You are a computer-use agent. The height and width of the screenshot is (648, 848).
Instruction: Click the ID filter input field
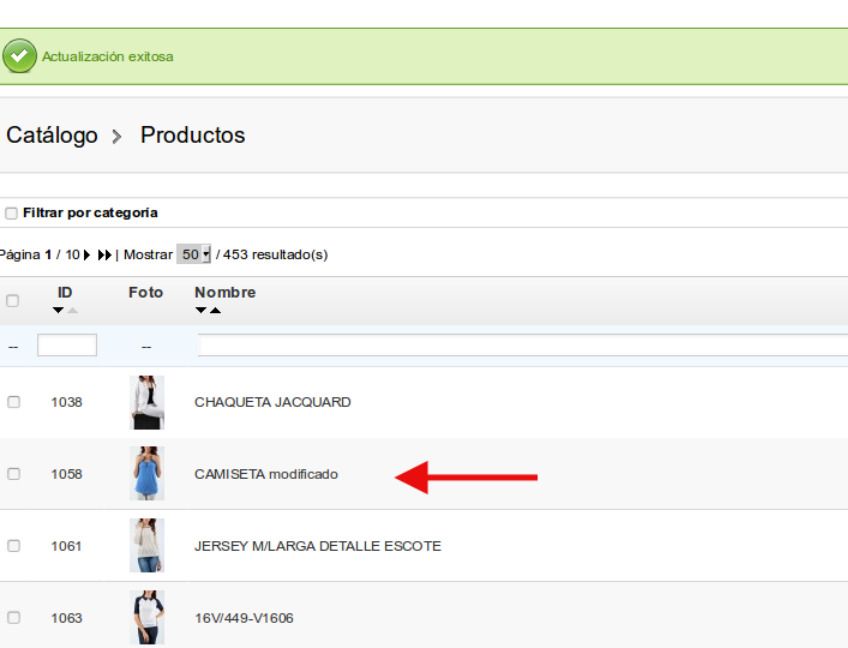point(67,345)
